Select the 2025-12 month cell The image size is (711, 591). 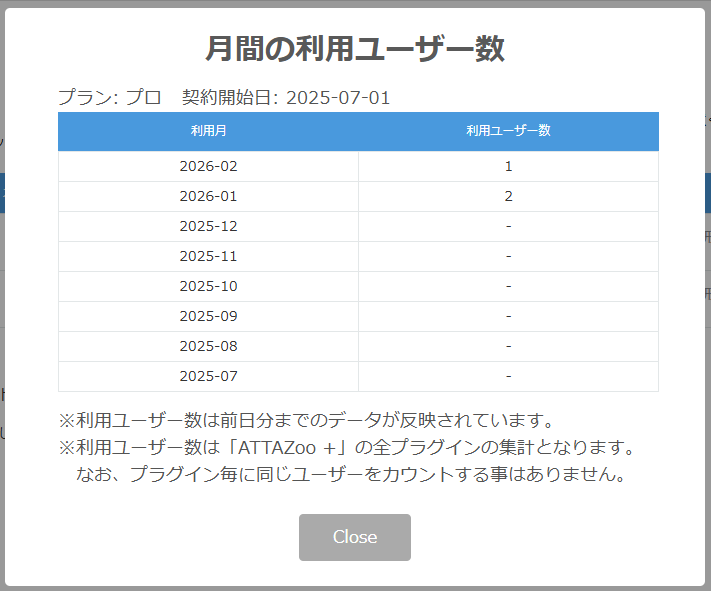point(208,226)
